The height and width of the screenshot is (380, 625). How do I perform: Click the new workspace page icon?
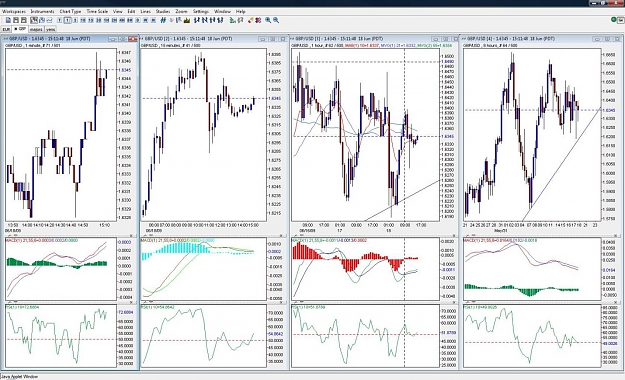[x=8, y=20]
